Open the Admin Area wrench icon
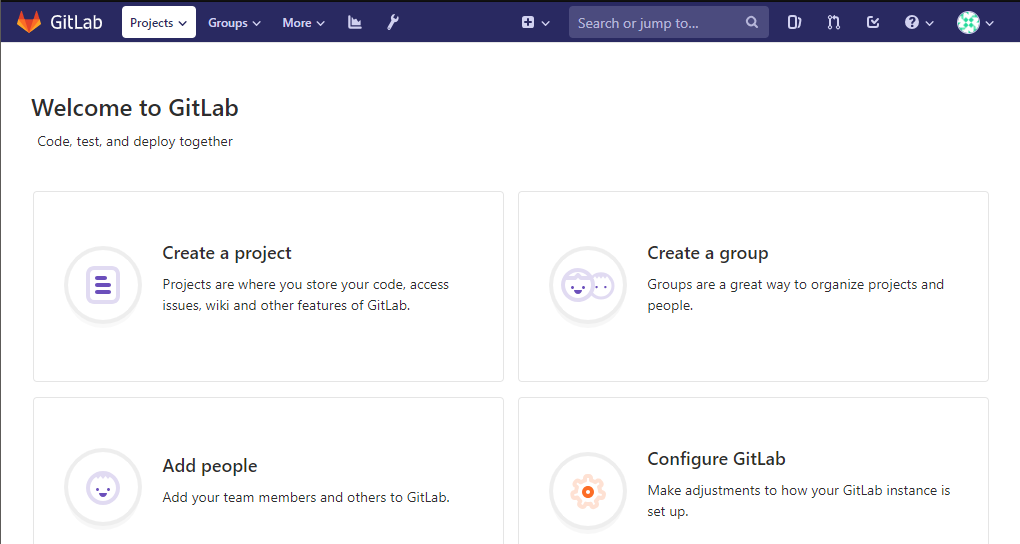The image size is (1020, 544). coord(393,22)
